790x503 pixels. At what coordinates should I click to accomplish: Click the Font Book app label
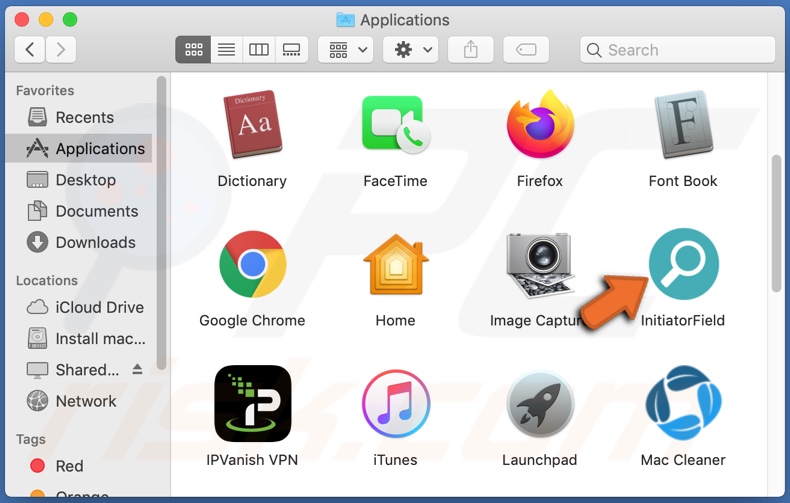(683, 181)
